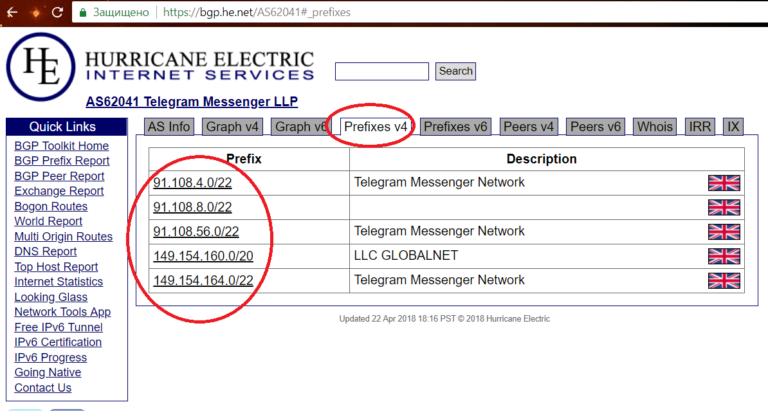
Task: Open prefix 149.154.164.0/22 link
Action: [203, 281]
